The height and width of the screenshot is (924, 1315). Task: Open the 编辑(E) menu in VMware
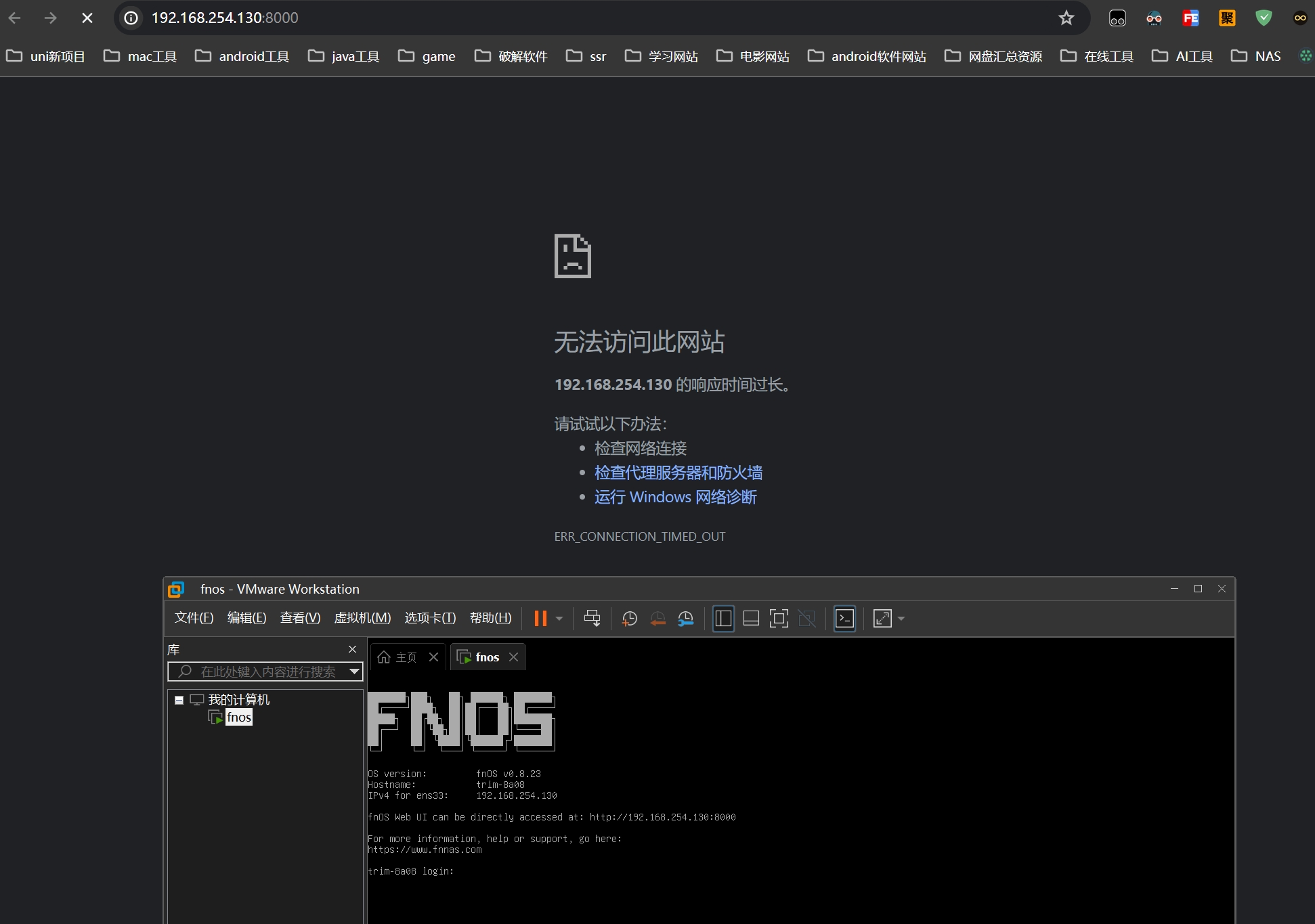pyautogui.click(x=246, y=617)
